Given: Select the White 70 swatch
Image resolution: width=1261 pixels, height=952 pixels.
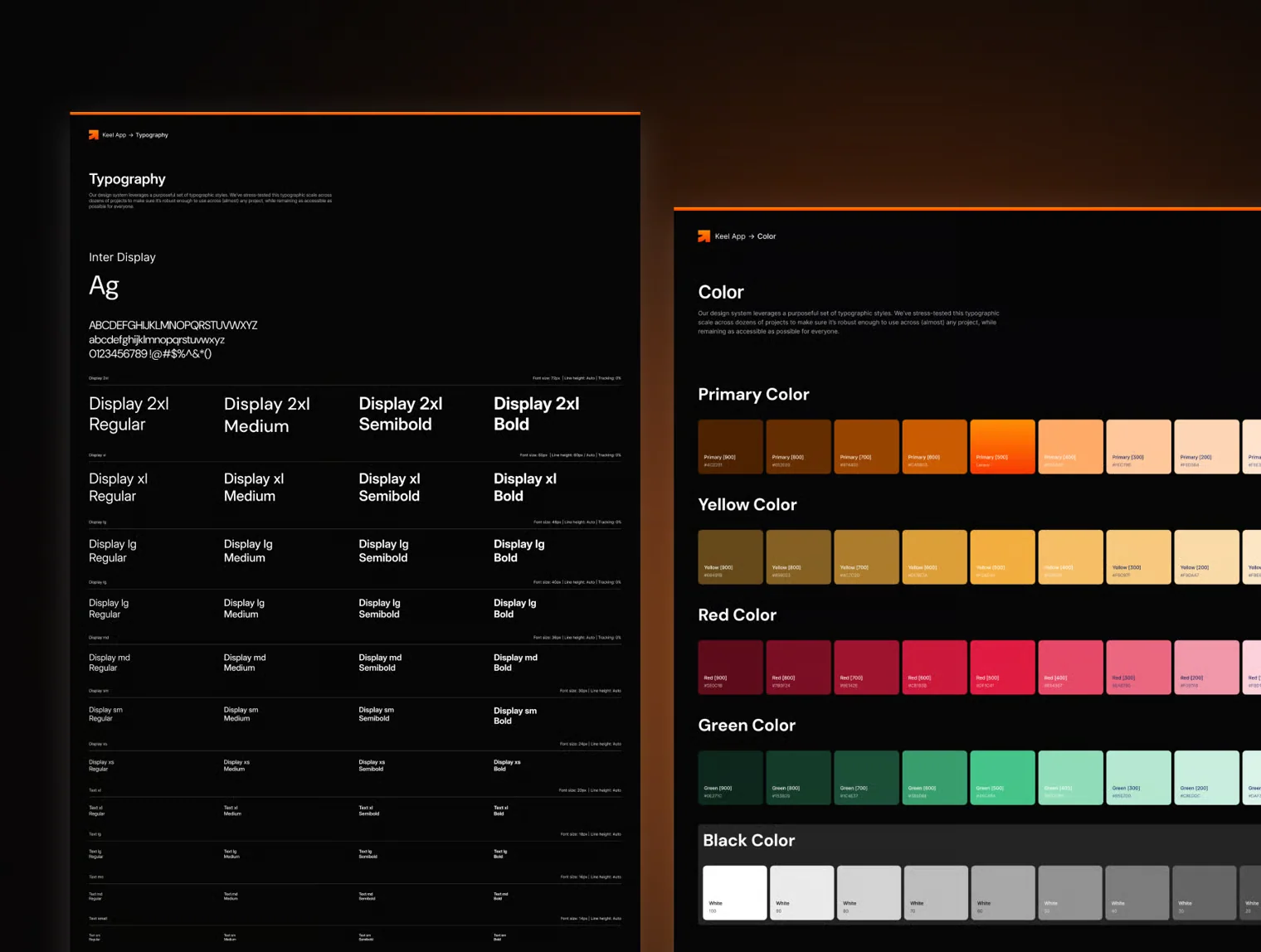Looking at the screenshot, I should pyautogui.click(x=937, y=893).
